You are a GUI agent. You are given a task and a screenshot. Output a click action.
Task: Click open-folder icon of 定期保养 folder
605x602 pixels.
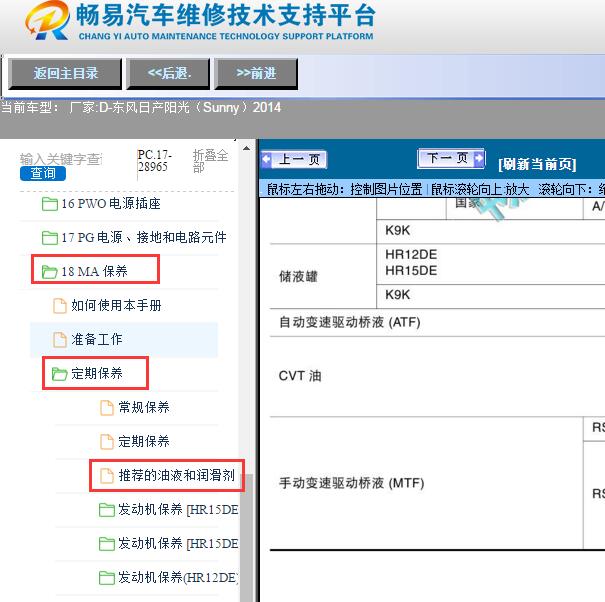point(59,374)
